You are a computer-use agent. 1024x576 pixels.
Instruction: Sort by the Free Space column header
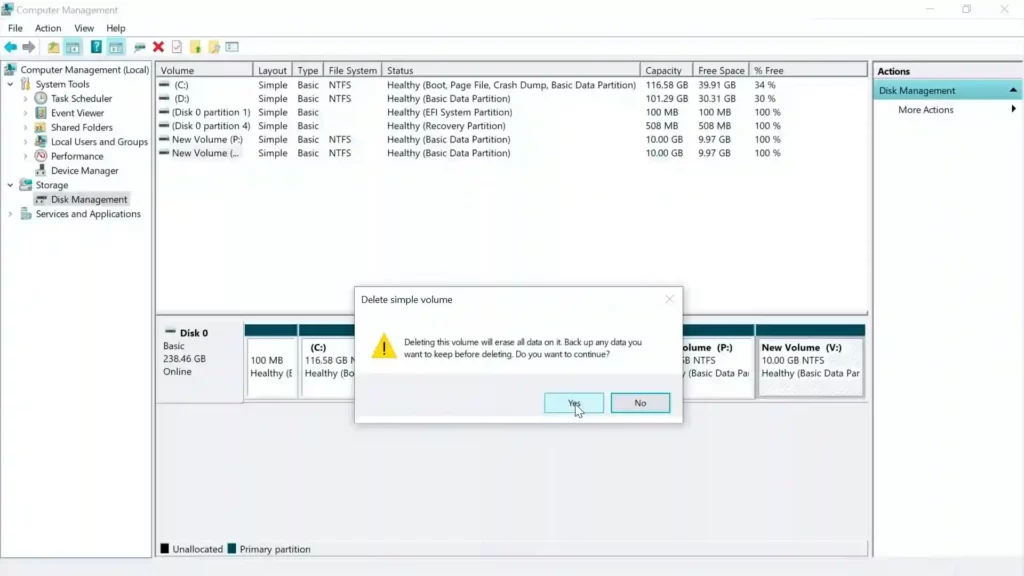[721, 70]
